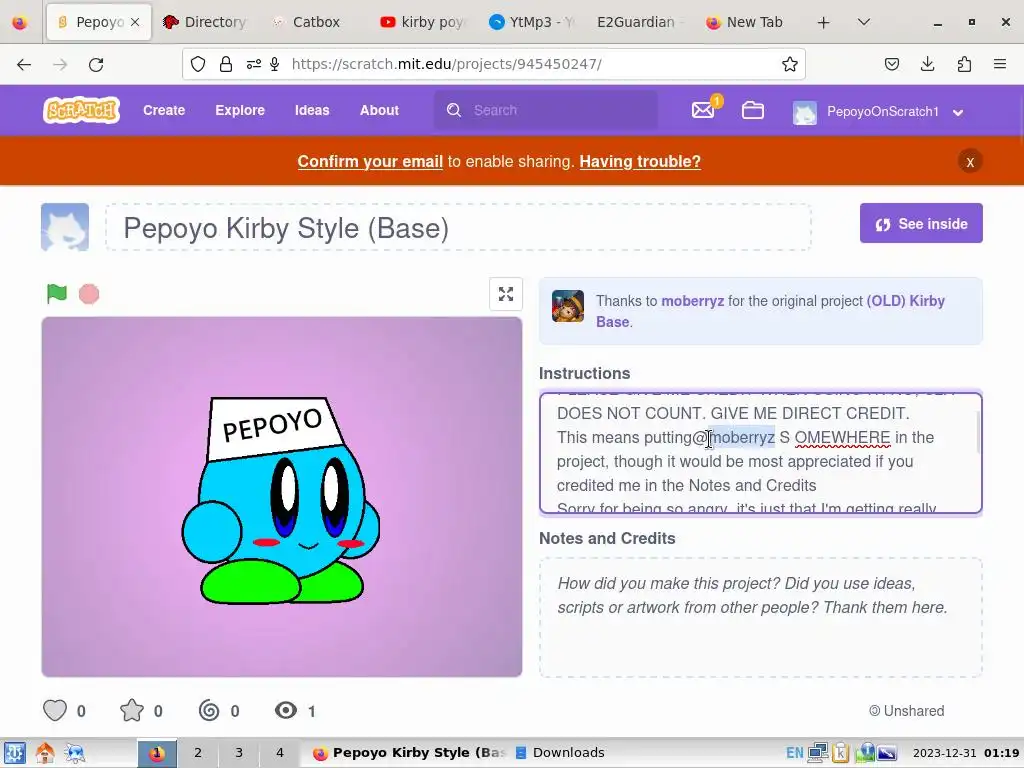
Task: Click the See inside button
Action: point(921,223)
